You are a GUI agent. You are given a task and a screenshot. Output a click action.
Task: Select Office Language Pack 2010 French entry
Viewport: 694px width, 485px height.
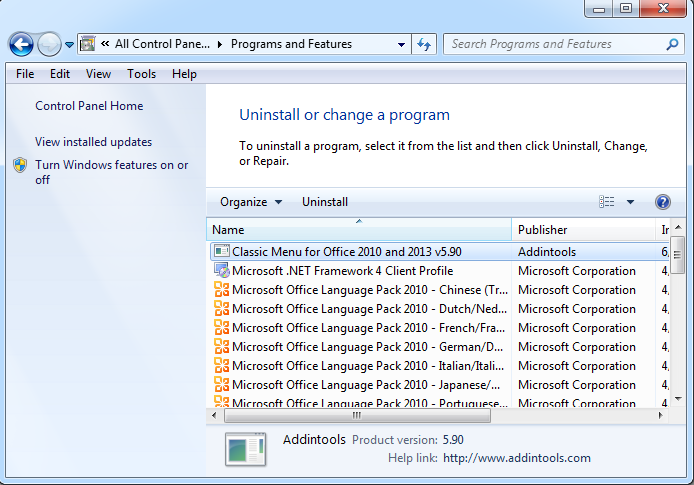pos(368,328)
